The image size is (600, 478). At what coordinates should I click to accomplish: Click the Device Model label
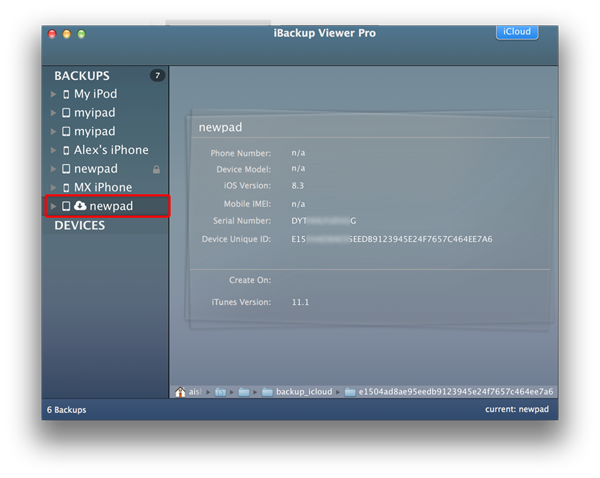tap(244, 170)
